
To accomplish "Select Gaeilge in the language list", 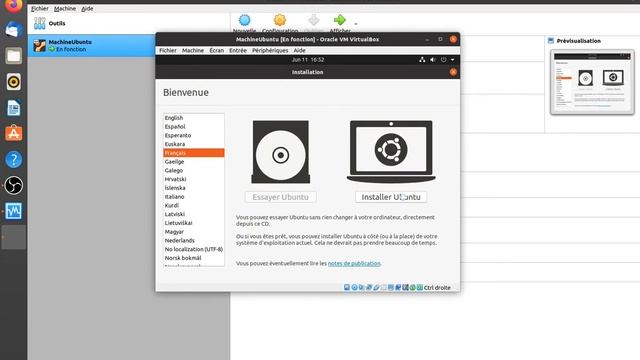I will (193, 162).
